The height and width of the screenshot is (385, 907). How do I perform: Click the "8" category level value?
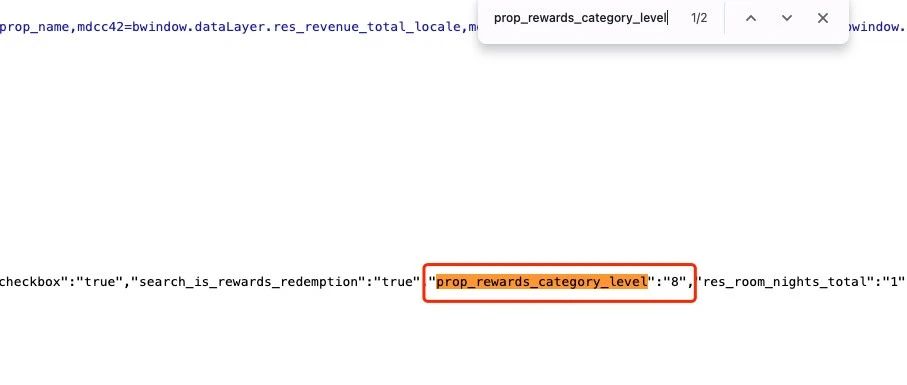(x=674, y=282)
